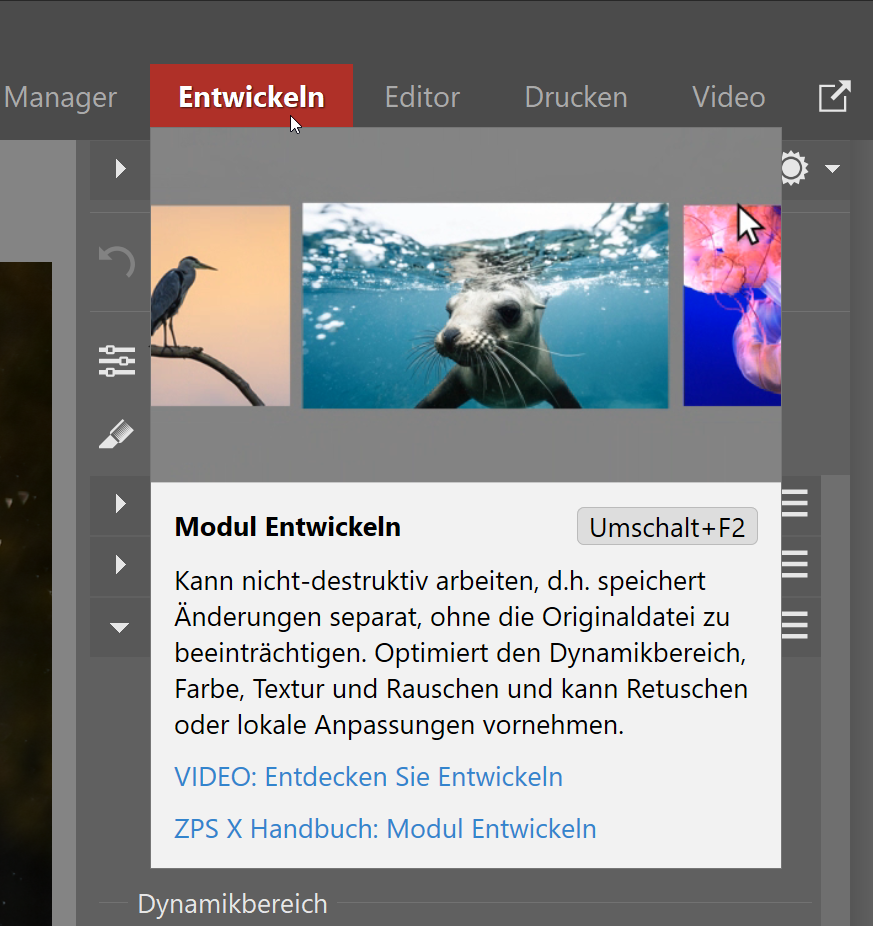Collapse the section with the downward triangle arrow

coord(119,627)
